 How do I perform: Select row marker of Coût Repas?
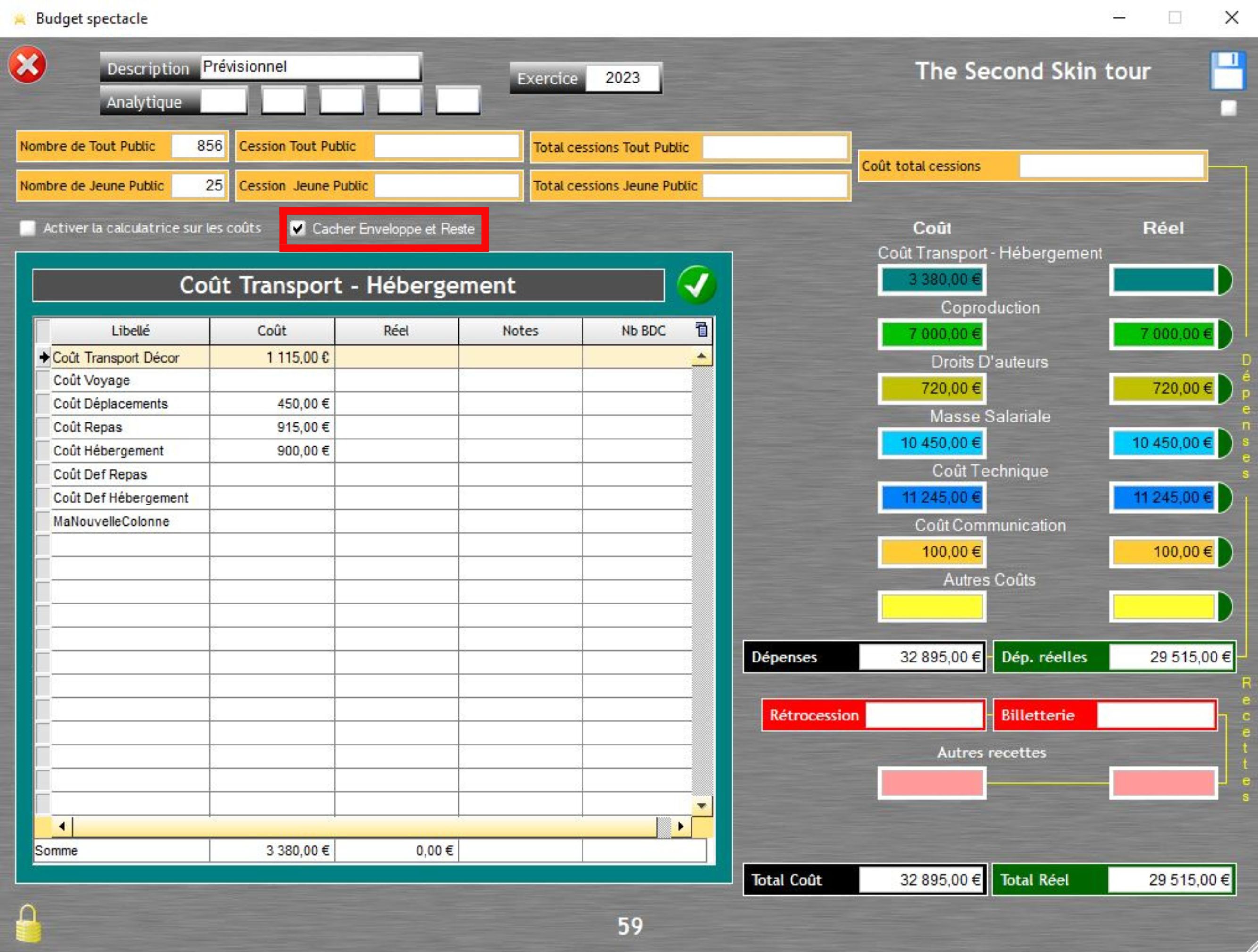click(42, 427)
